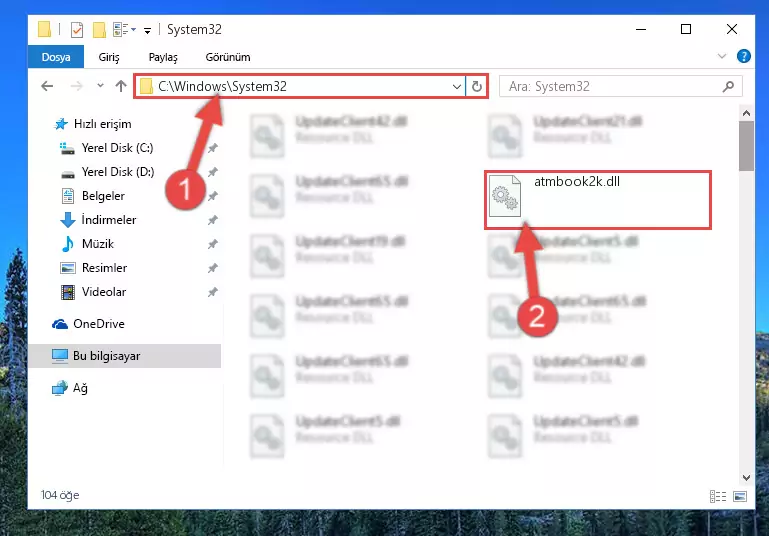Click the pin icon beside Videolar

(x=212, y=292)
